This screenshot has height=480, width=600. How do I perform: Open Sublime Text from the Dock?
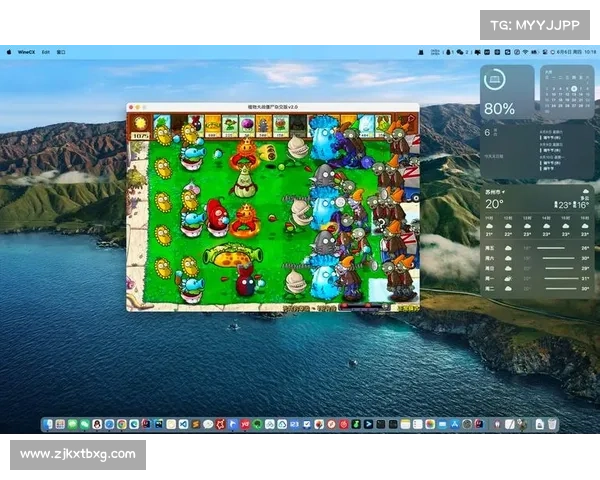196,424
